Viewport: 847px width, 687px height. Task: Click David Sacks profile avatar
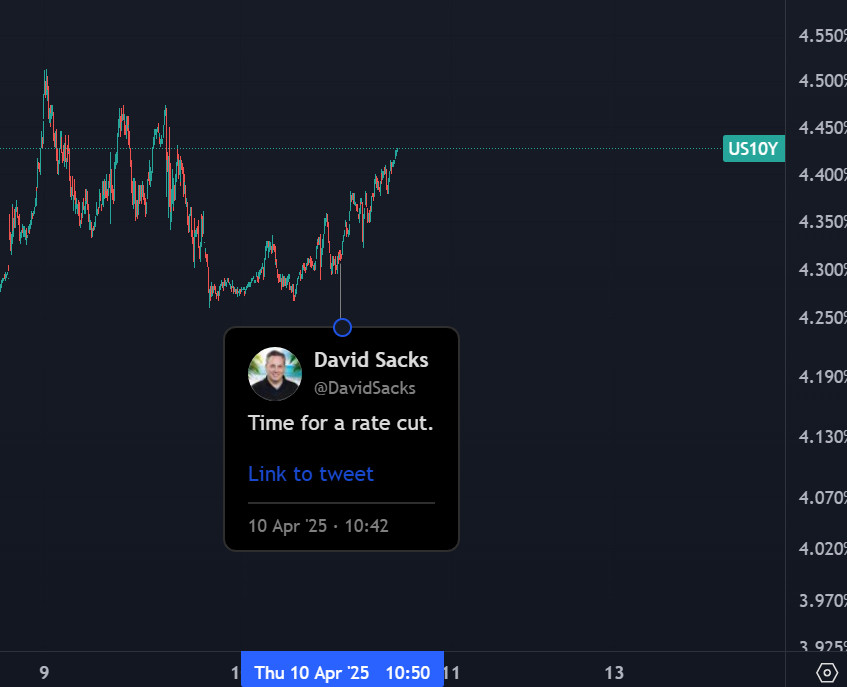pyautogui.click(x=274, y=374)
